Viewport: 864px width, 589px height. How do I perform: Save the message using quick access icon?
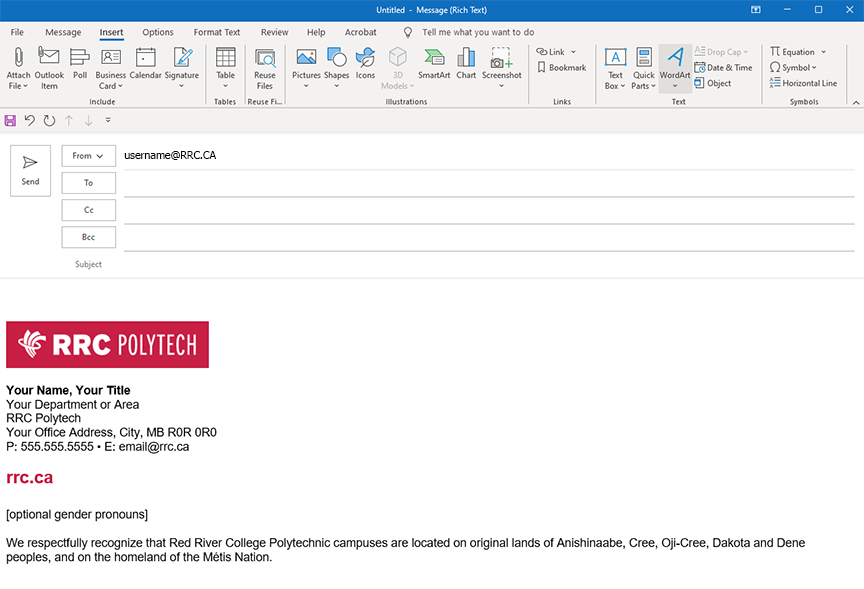point(10,120)
